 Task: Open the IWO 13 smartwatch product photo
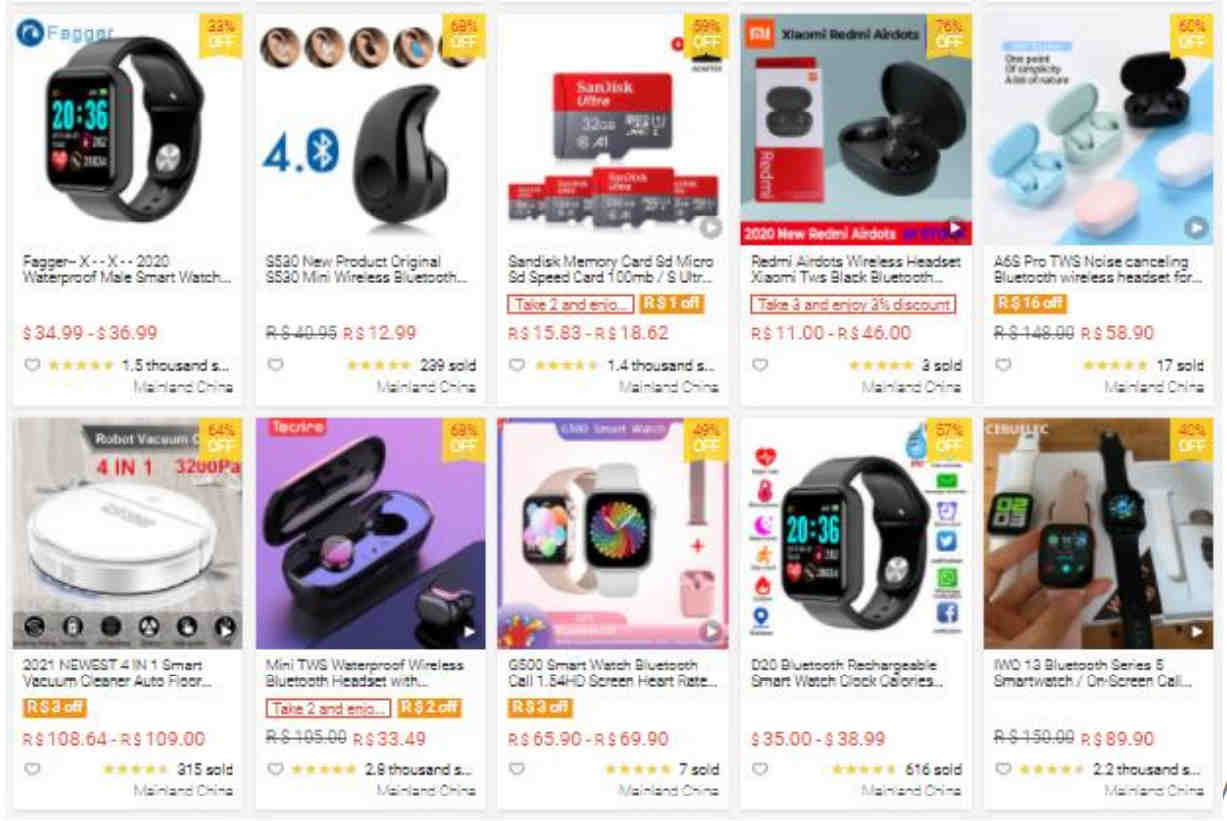(1100, 534)
